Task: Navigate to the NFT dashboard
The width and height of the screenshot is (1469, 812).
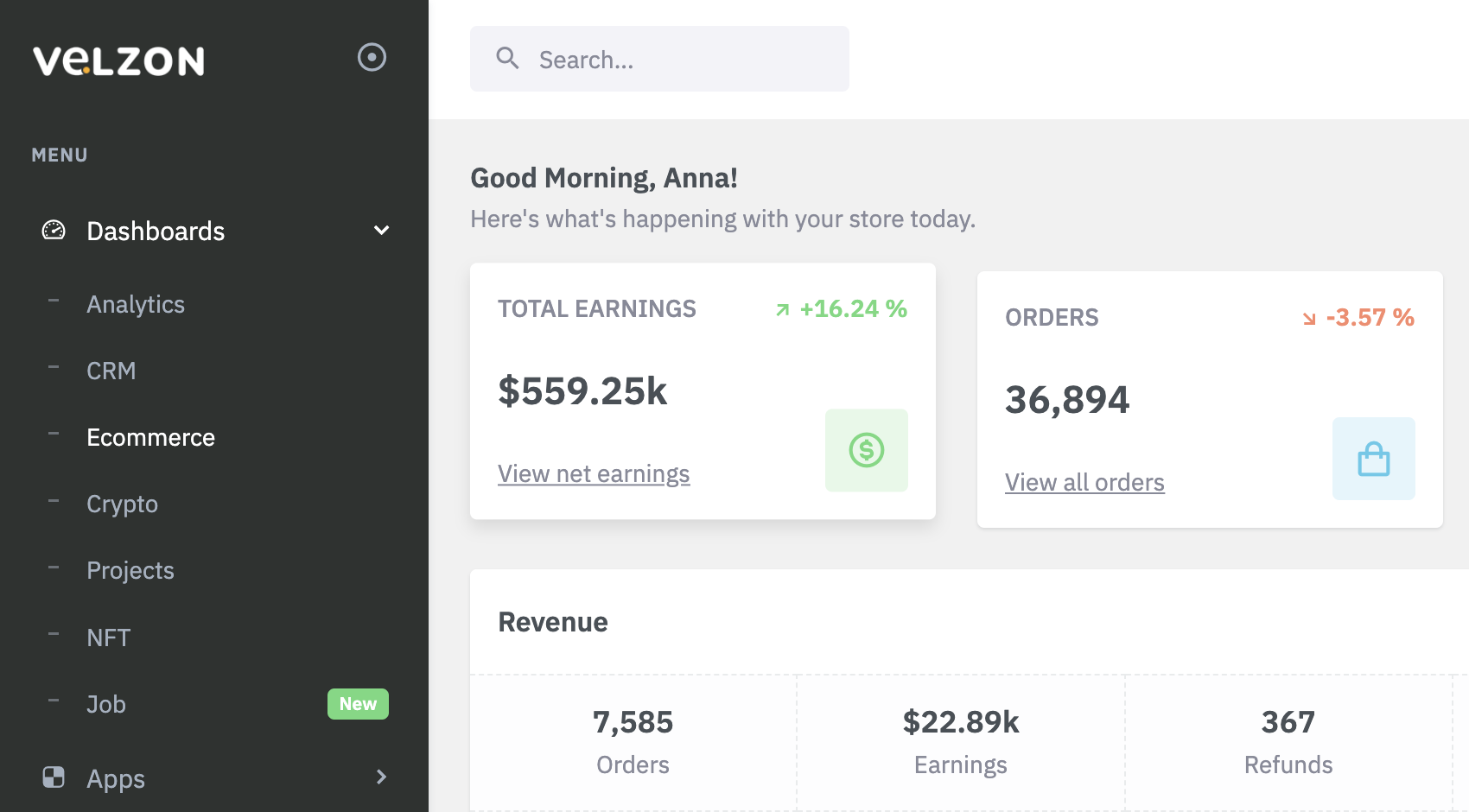Action: [x=108, y=638]
